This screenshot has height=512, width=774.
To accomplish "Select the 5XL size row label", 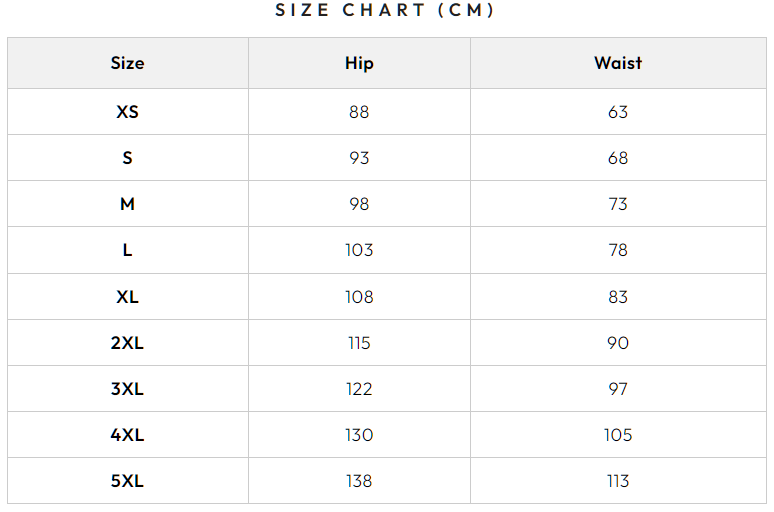I will [127, 481].
